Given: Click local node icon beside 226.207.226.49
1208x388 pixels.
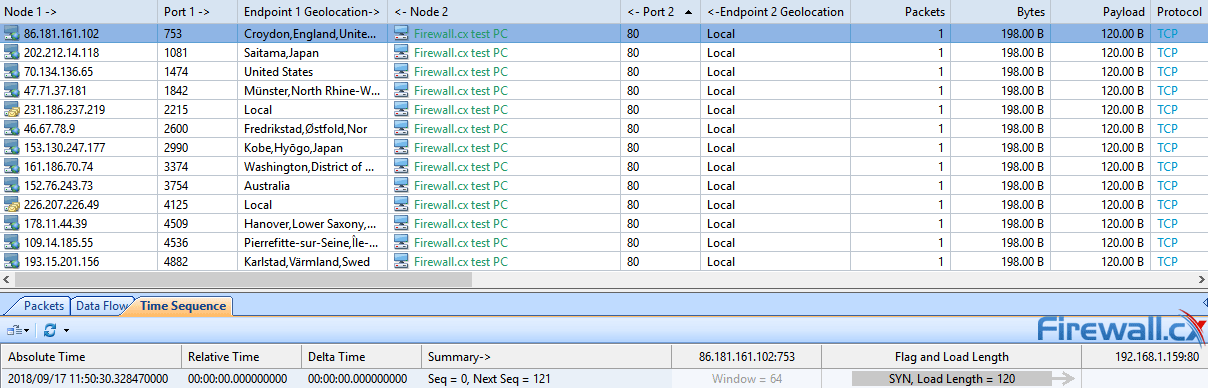Looking at the screenshot, I should (x=12, y=205).
